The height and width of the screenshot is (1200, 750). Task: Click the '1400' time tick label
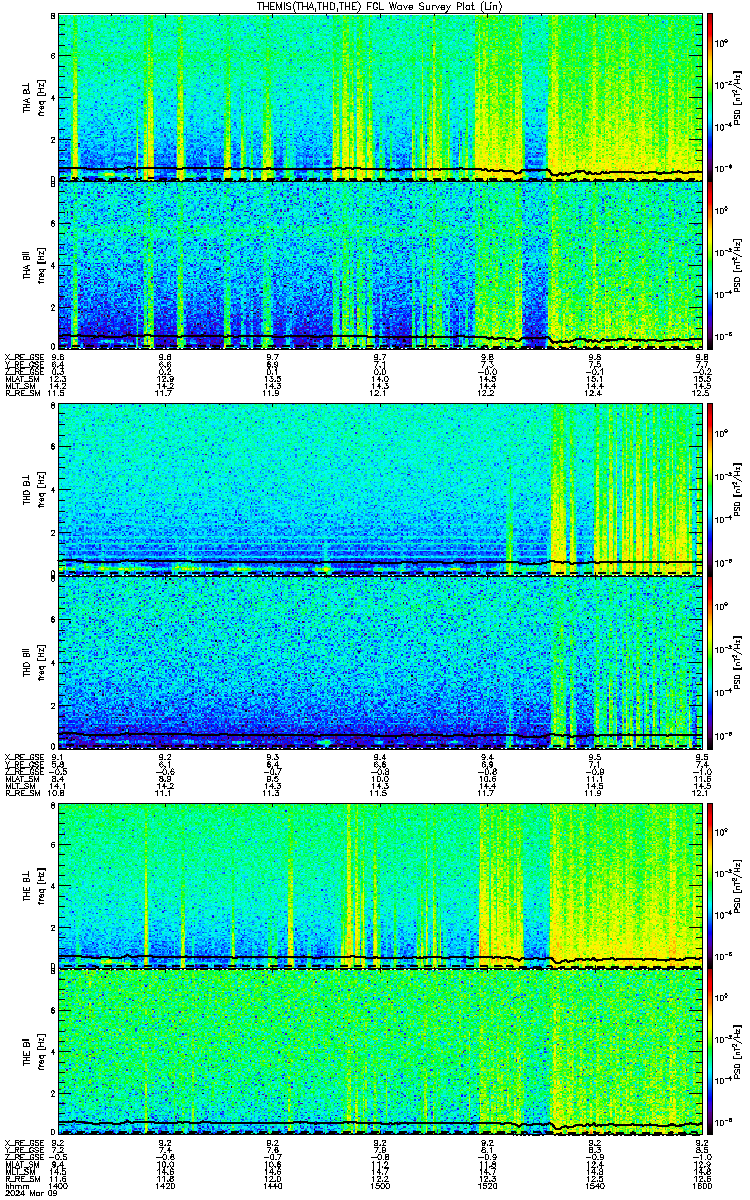pos(58,1188)
